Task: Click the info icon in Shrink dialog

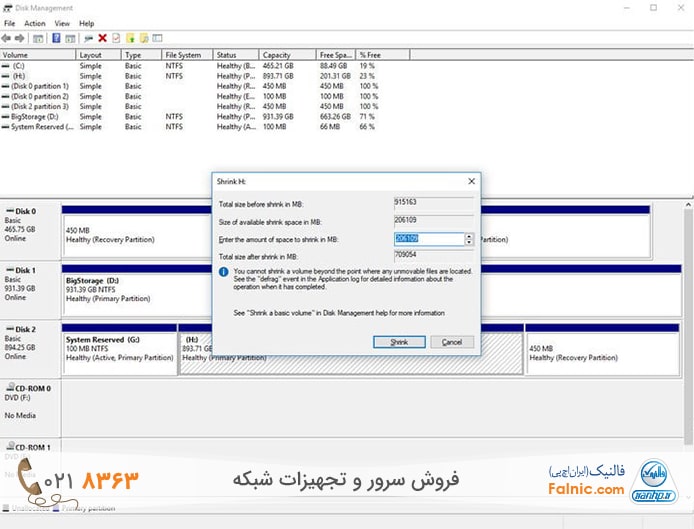Action: (x=223, y=271)
